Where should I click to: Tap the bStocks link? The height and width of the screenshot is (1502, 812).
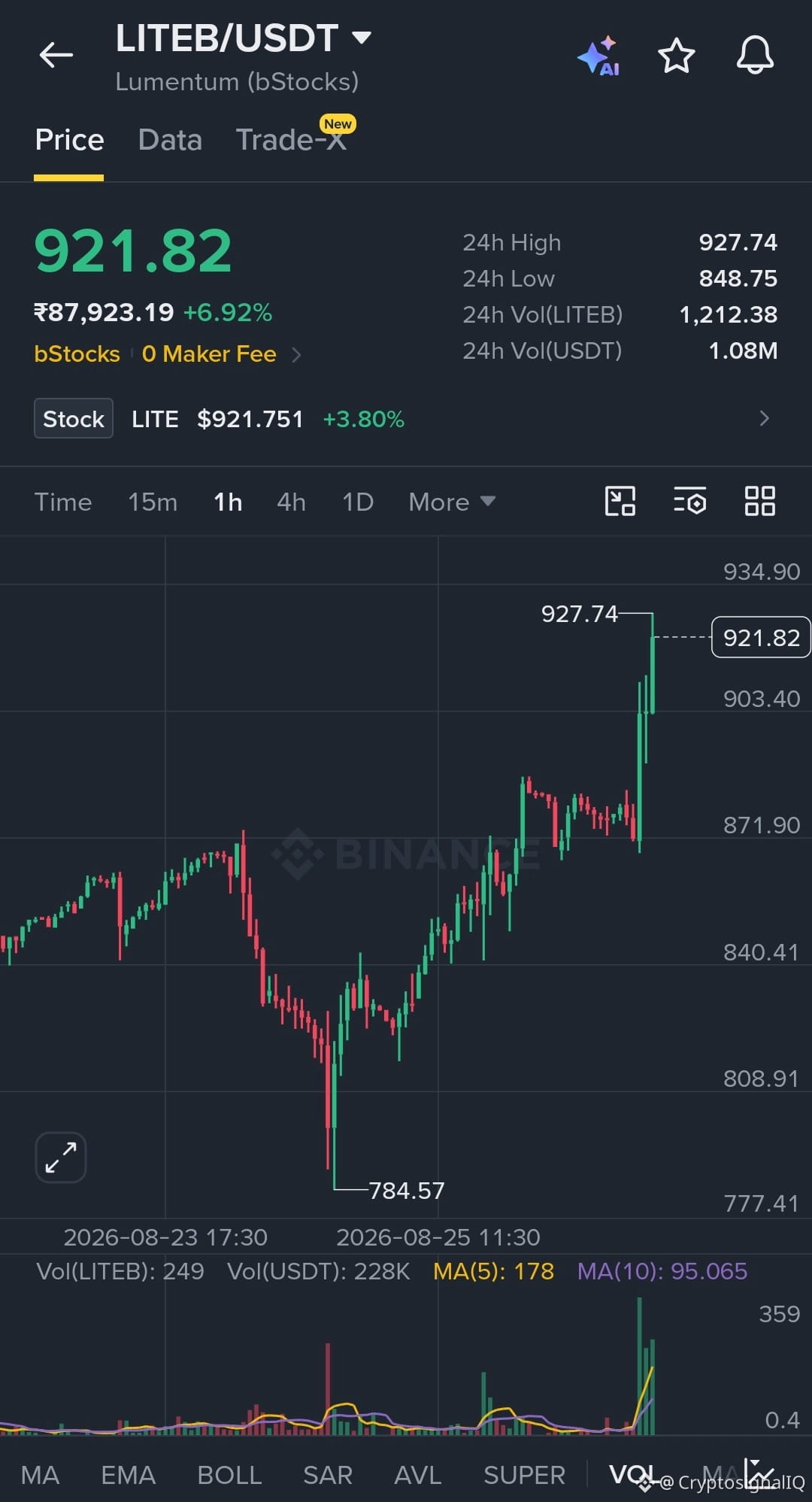pyautogui.click(x=77, y=354)
